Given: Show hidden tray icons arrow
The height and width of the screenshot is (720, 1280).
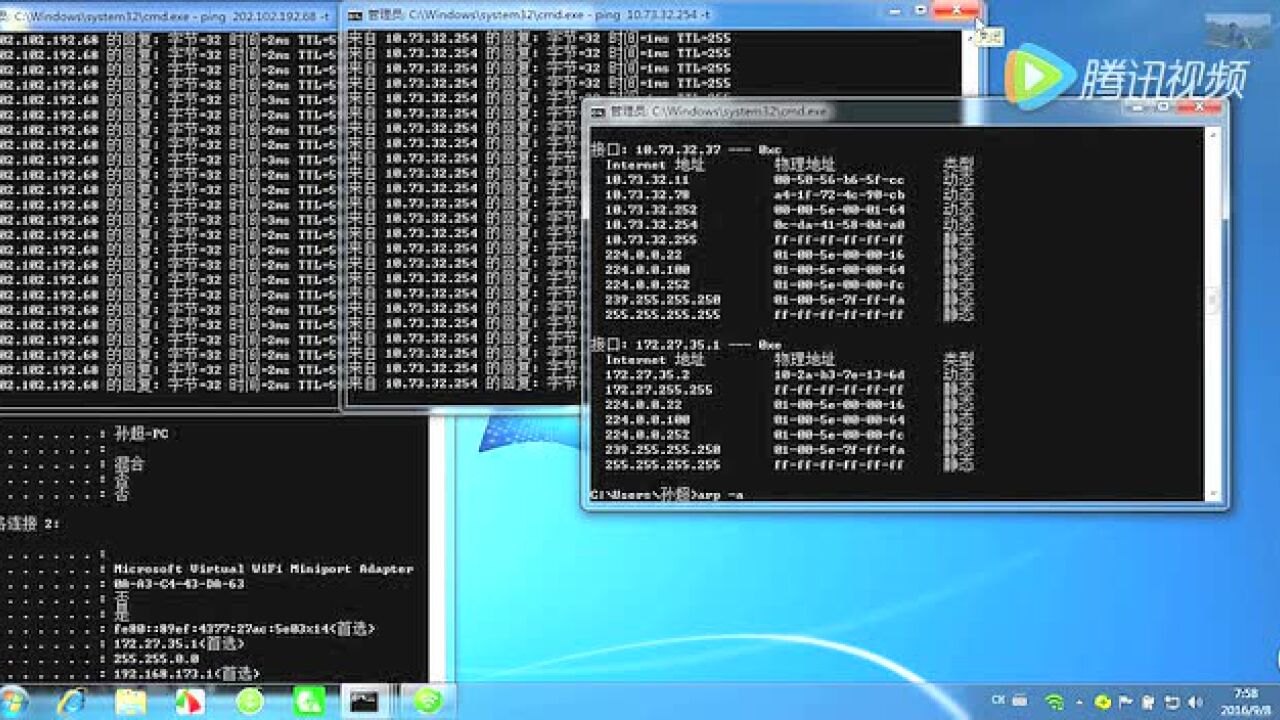Looking at the screenshot, I should coord(1079,702).
